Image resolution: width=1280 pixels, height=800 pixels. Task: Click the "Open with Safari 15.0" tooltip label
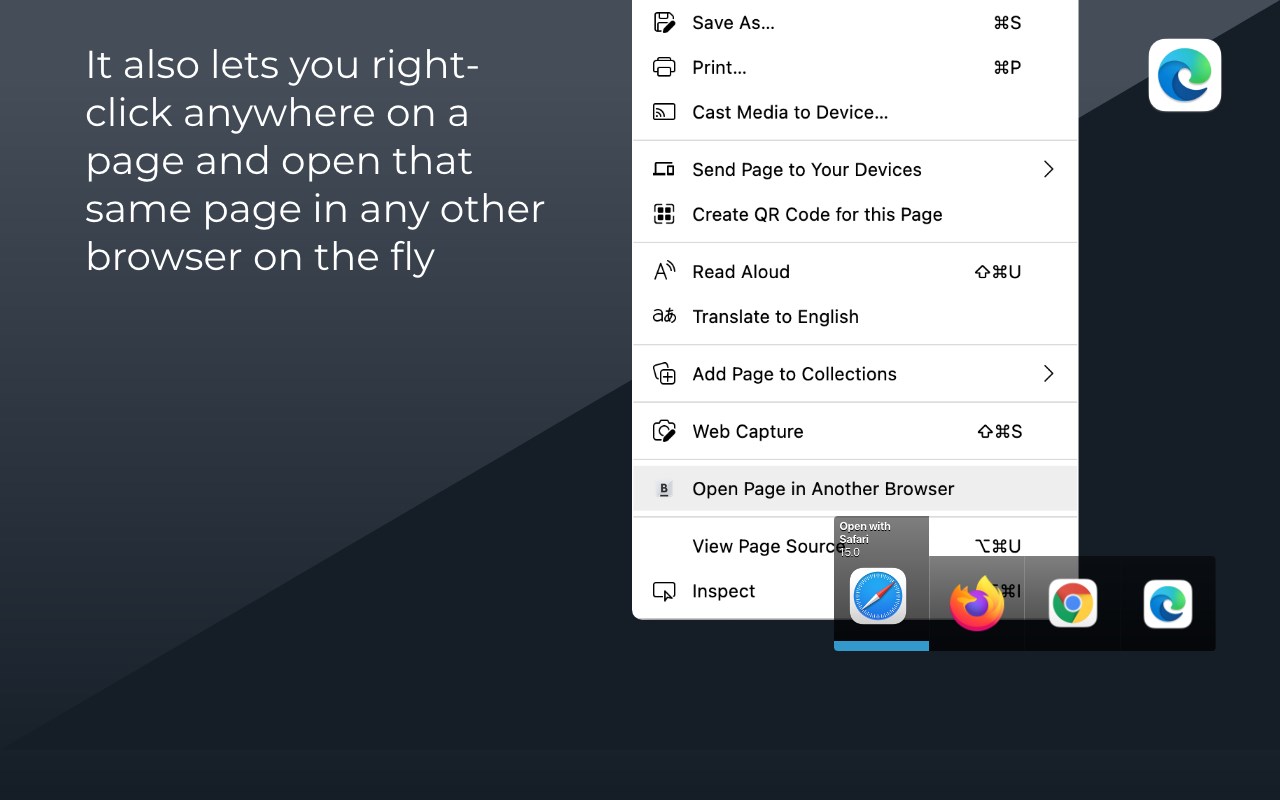tap(865, 539)
